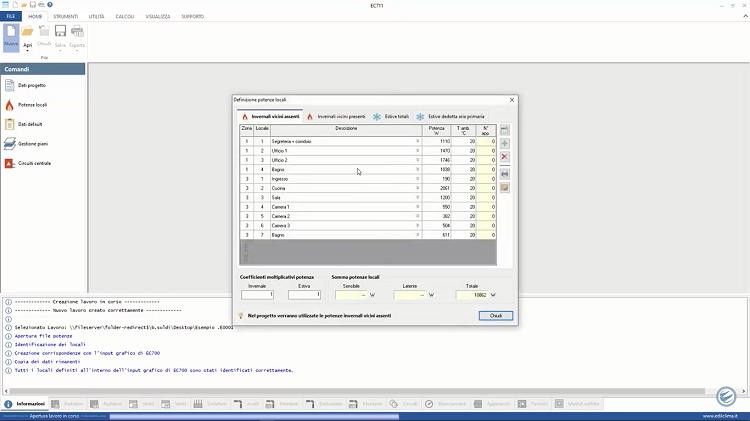The height and width of the screenshot is (421, 750).
Task: Open description dropdown for Camera 3 row
Action: [417, 226]
